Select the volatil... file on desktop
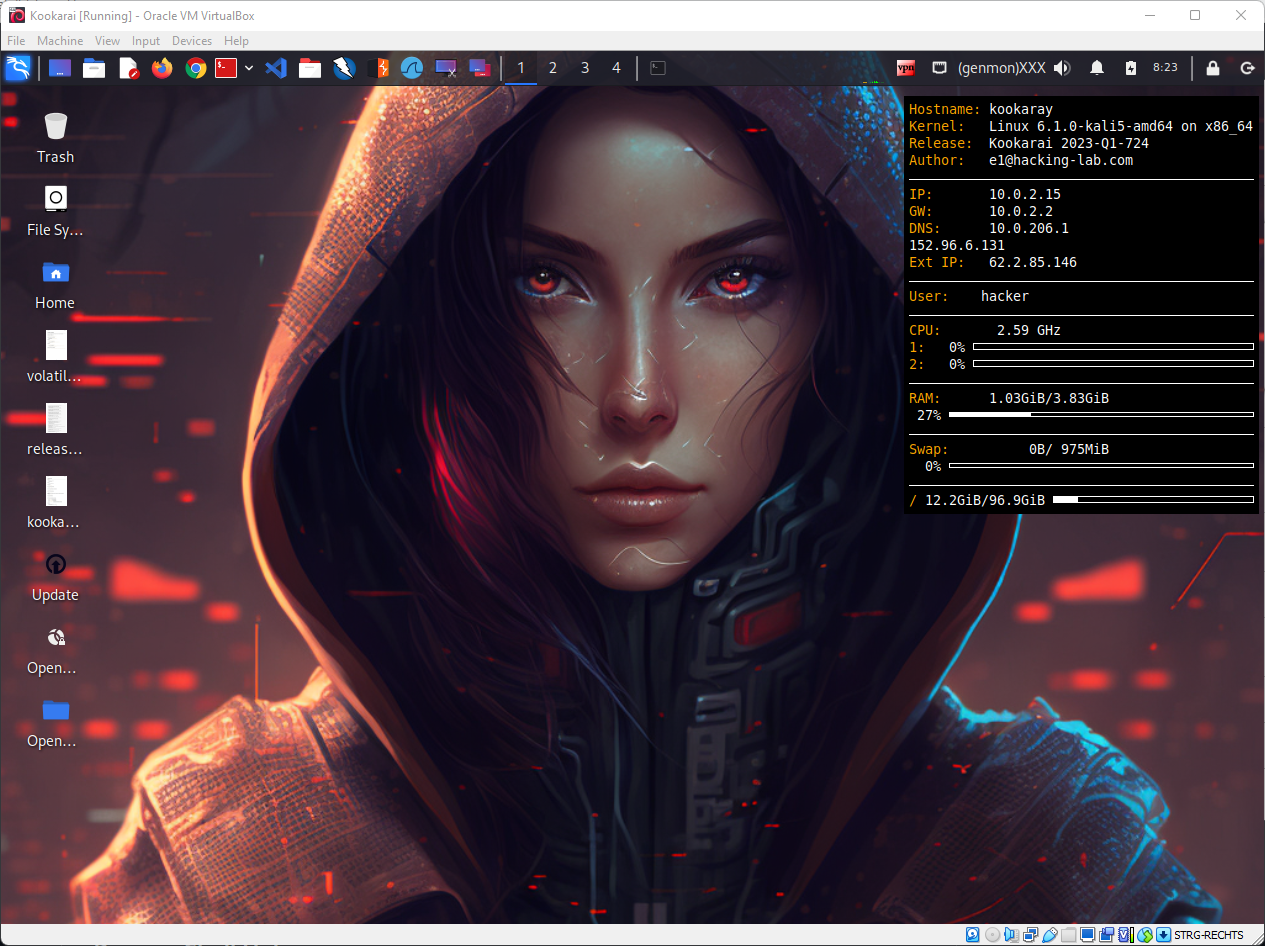Viewport: 1265px width, 946px height. pyautogui.click(x=55, y=357)
